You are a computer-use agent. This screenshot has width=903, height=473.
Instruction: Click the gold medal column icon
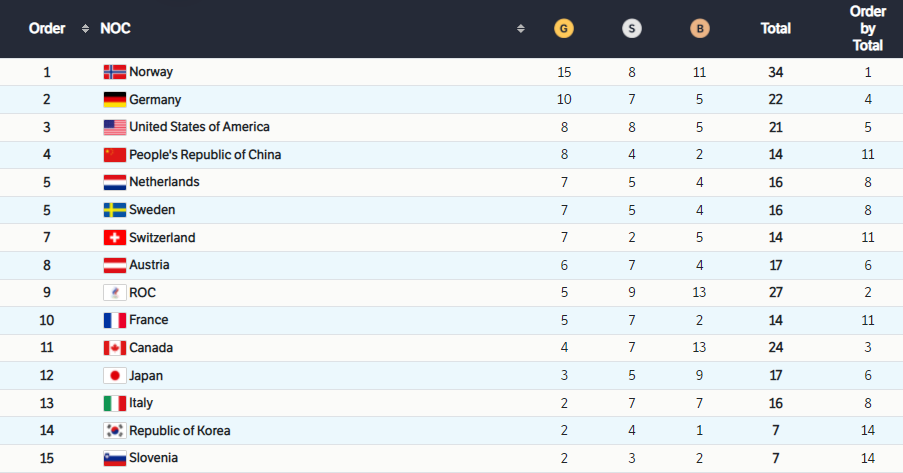pos(564,29)
